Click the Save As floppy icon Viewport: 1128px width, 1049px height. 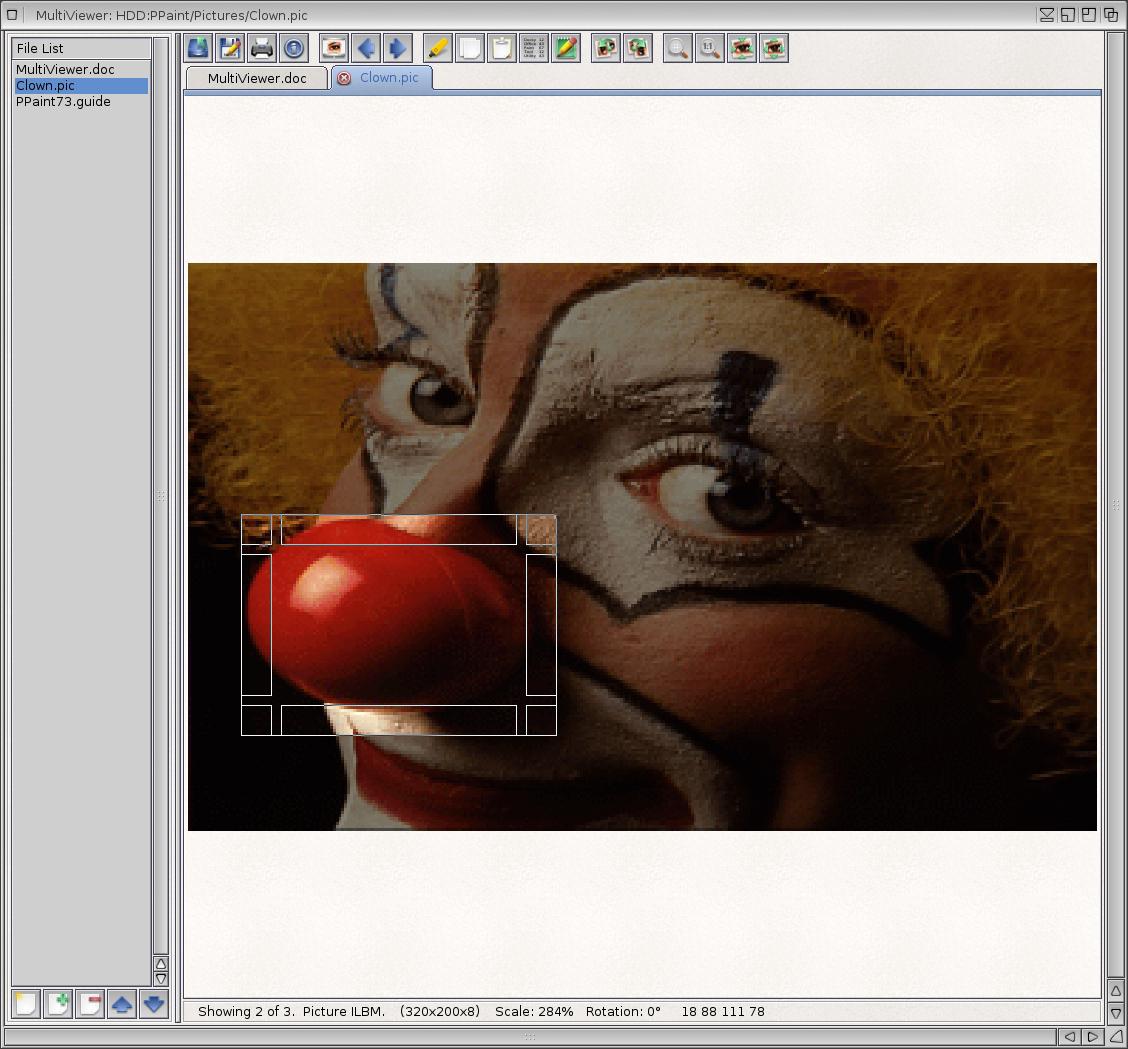tap(230, 48)
